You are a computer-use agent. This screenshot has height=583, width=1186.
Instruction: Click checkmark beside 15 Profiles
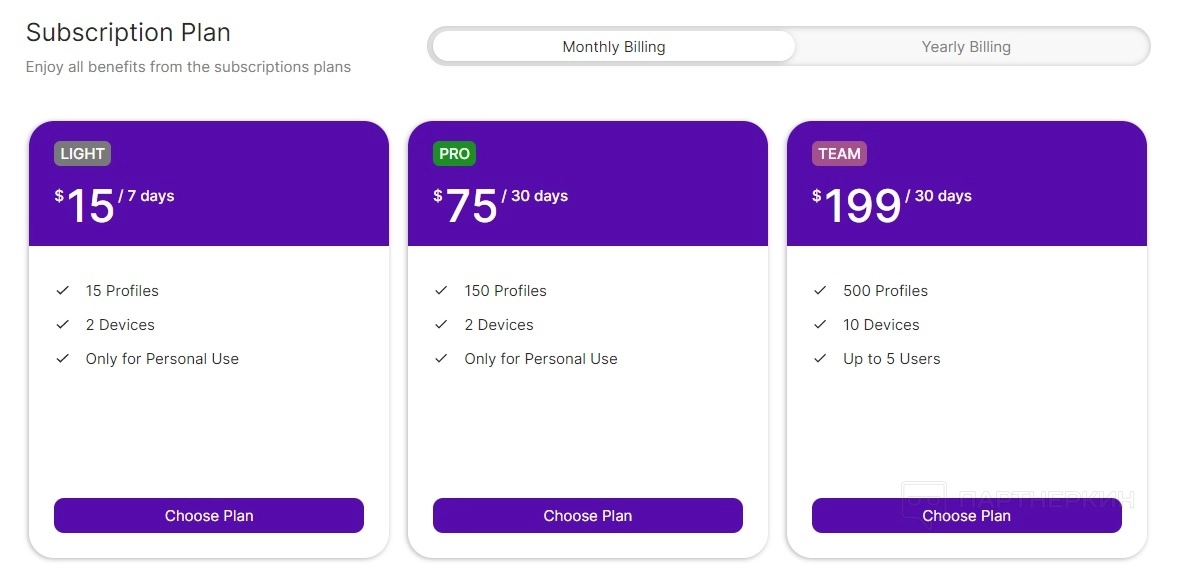pyautogui.click(x=63, y=291)
